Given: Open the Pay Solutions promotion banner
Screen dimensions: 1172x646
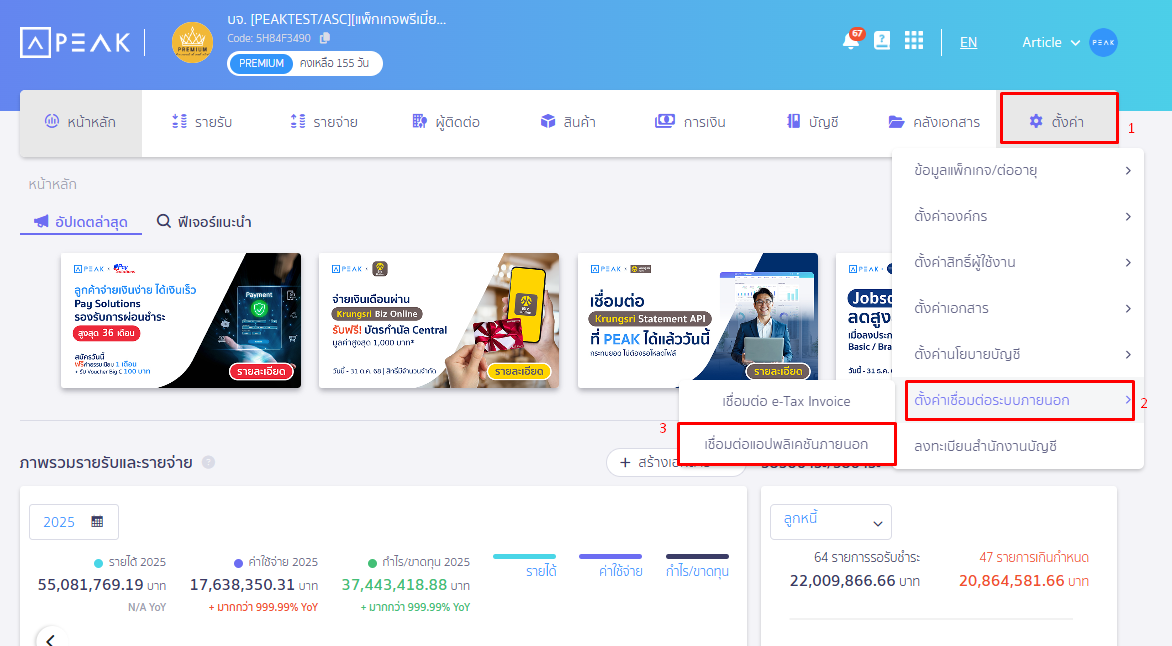Looking at the screenshot, I should [x=180, y=320].
